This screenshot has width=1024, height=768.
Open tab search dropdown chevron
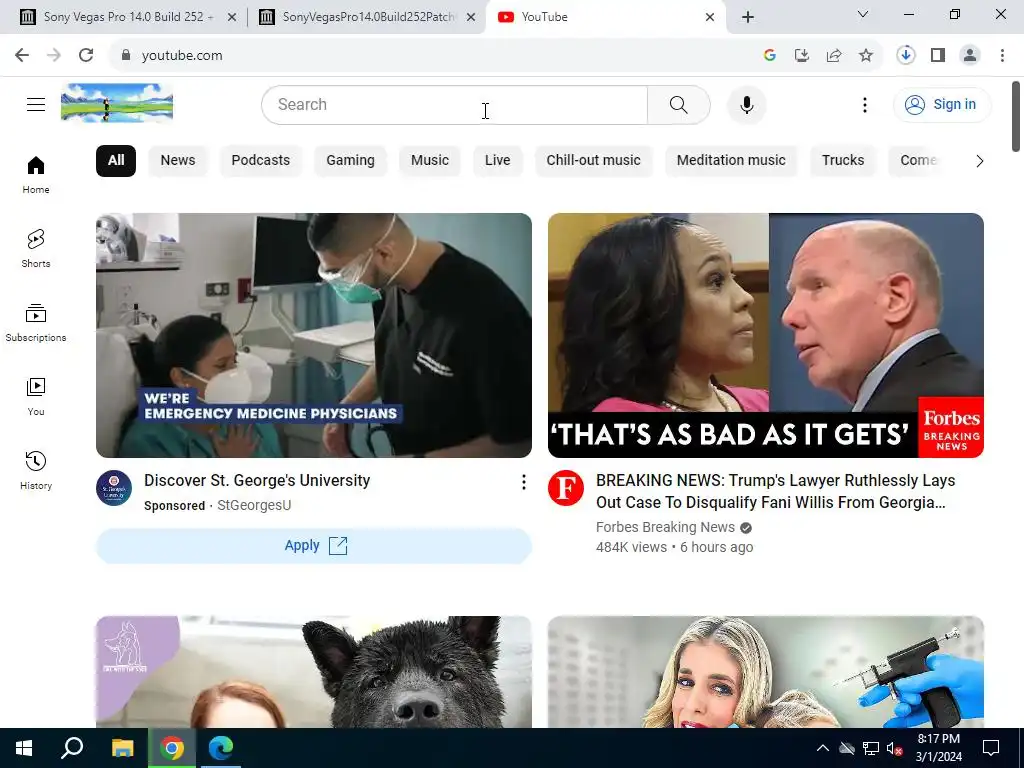pyautogui.click(x=863, y=14)
